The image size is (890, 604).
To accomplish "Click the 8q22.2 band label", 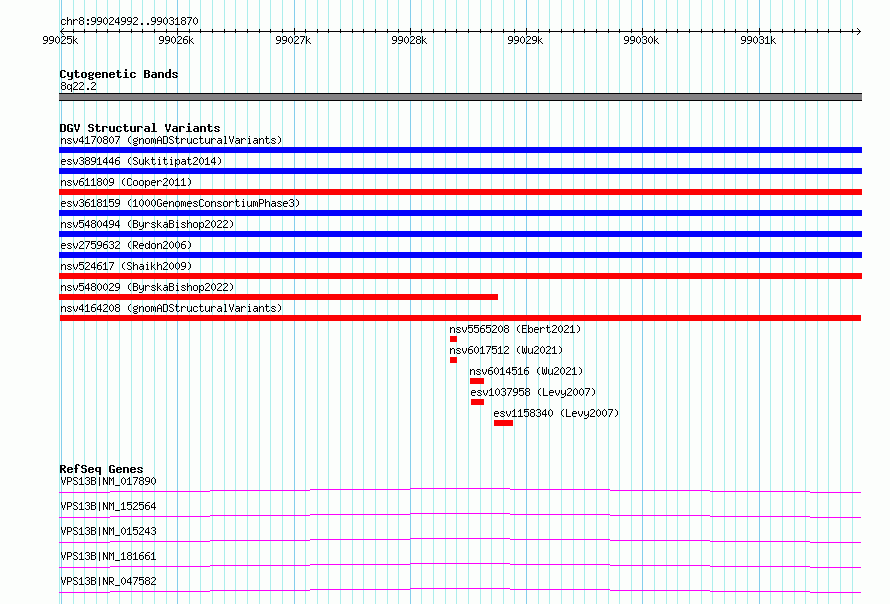I will tap(78, 86).
